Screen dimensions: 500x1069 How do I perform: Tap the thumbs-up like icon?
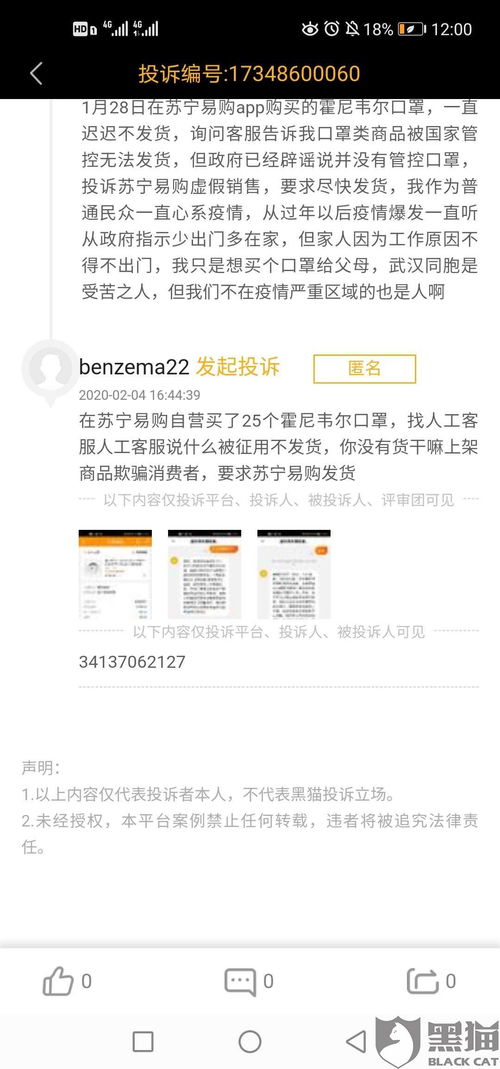pyautogui.click(x=58, y=982)
